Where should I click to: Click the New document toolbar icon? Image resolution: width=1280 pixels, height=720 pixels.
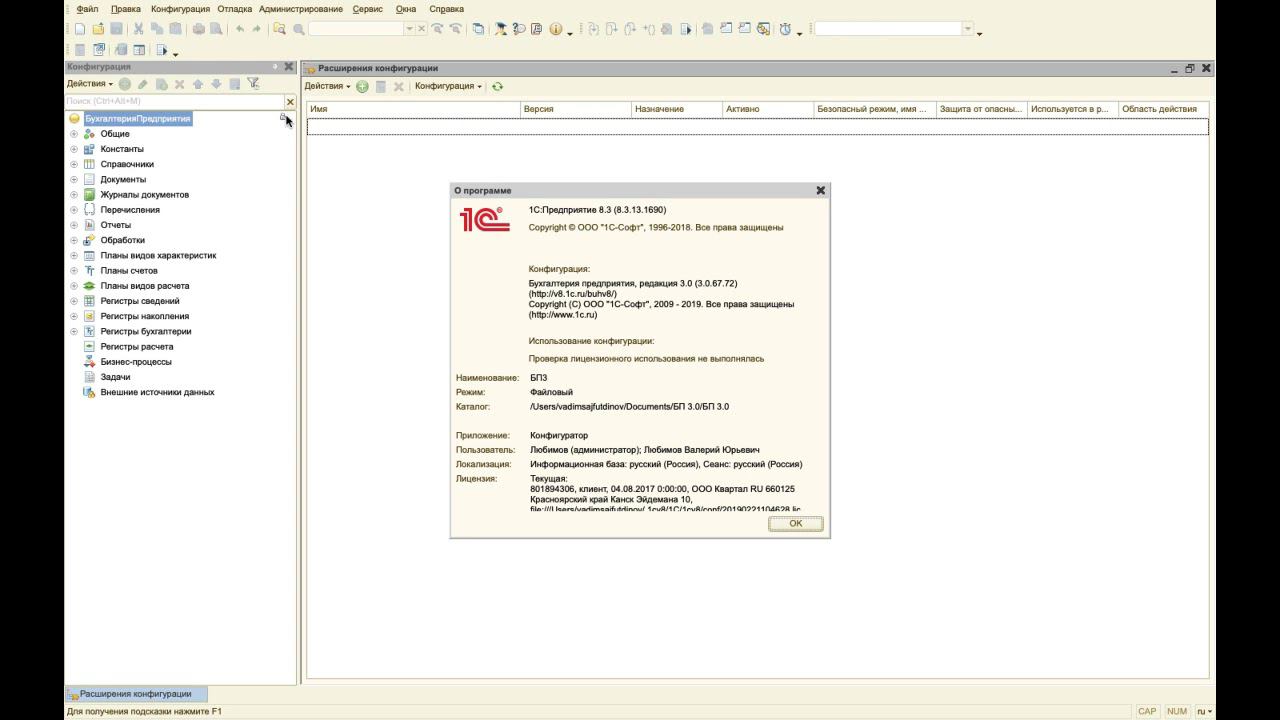pyautogui.click(x=81, y=30)
